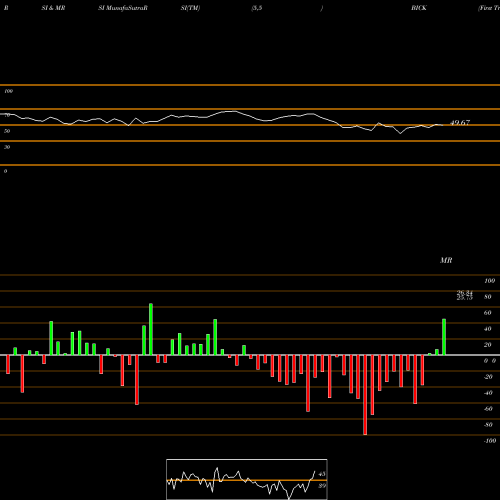Click the "-60" label on the MR axis

point(488,409)
